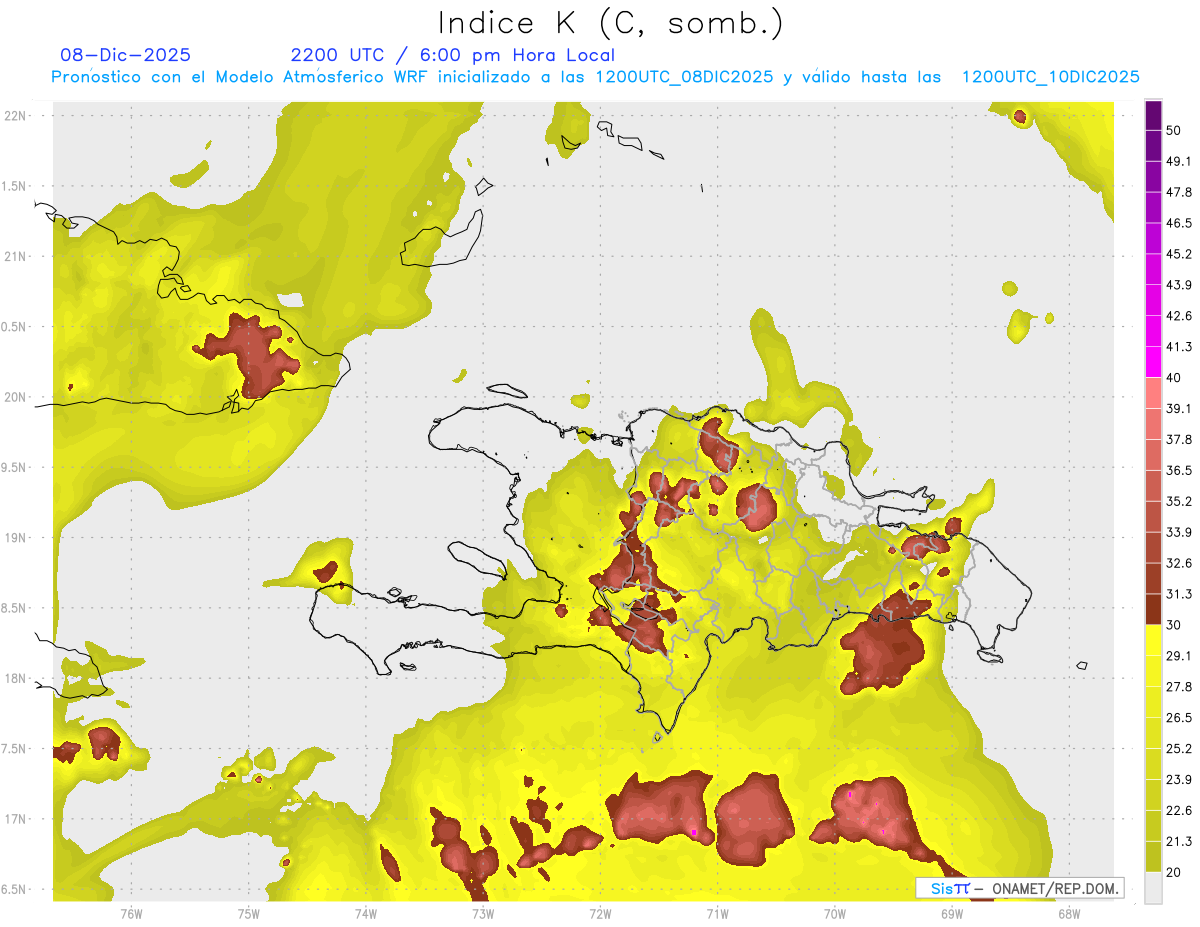1200x927 pixels.
Task: Click the '27.8' colorbar value
Action: coord(1178,687)
